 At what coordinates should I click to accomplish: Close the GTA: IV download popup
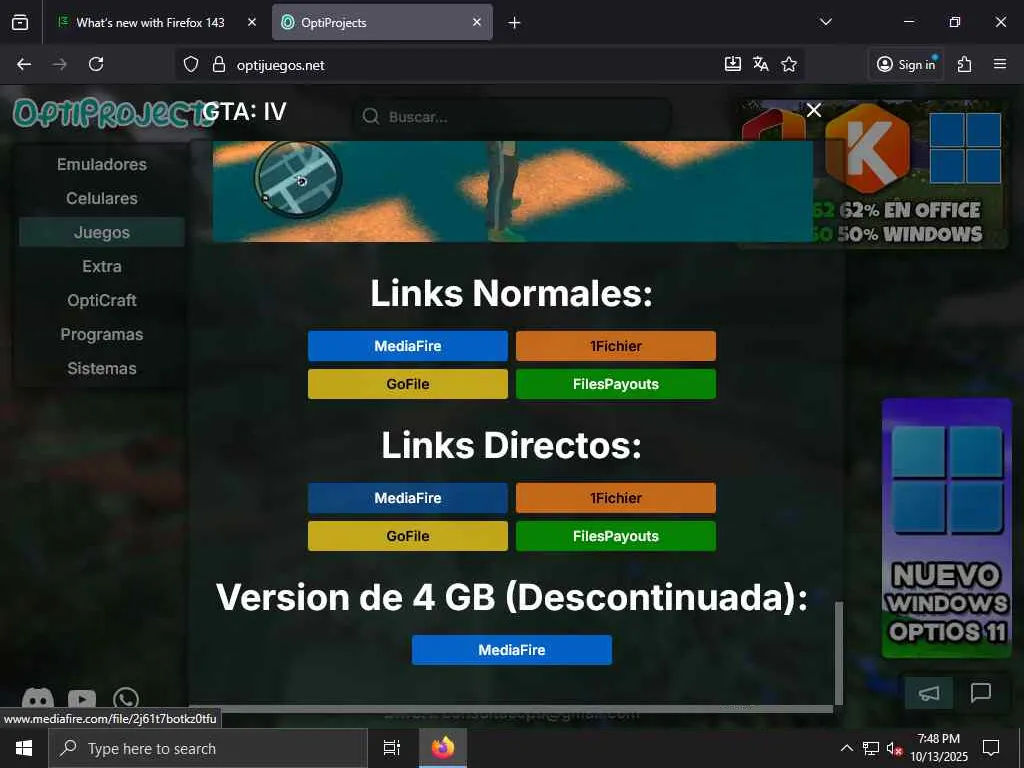[x=814, y=110]
